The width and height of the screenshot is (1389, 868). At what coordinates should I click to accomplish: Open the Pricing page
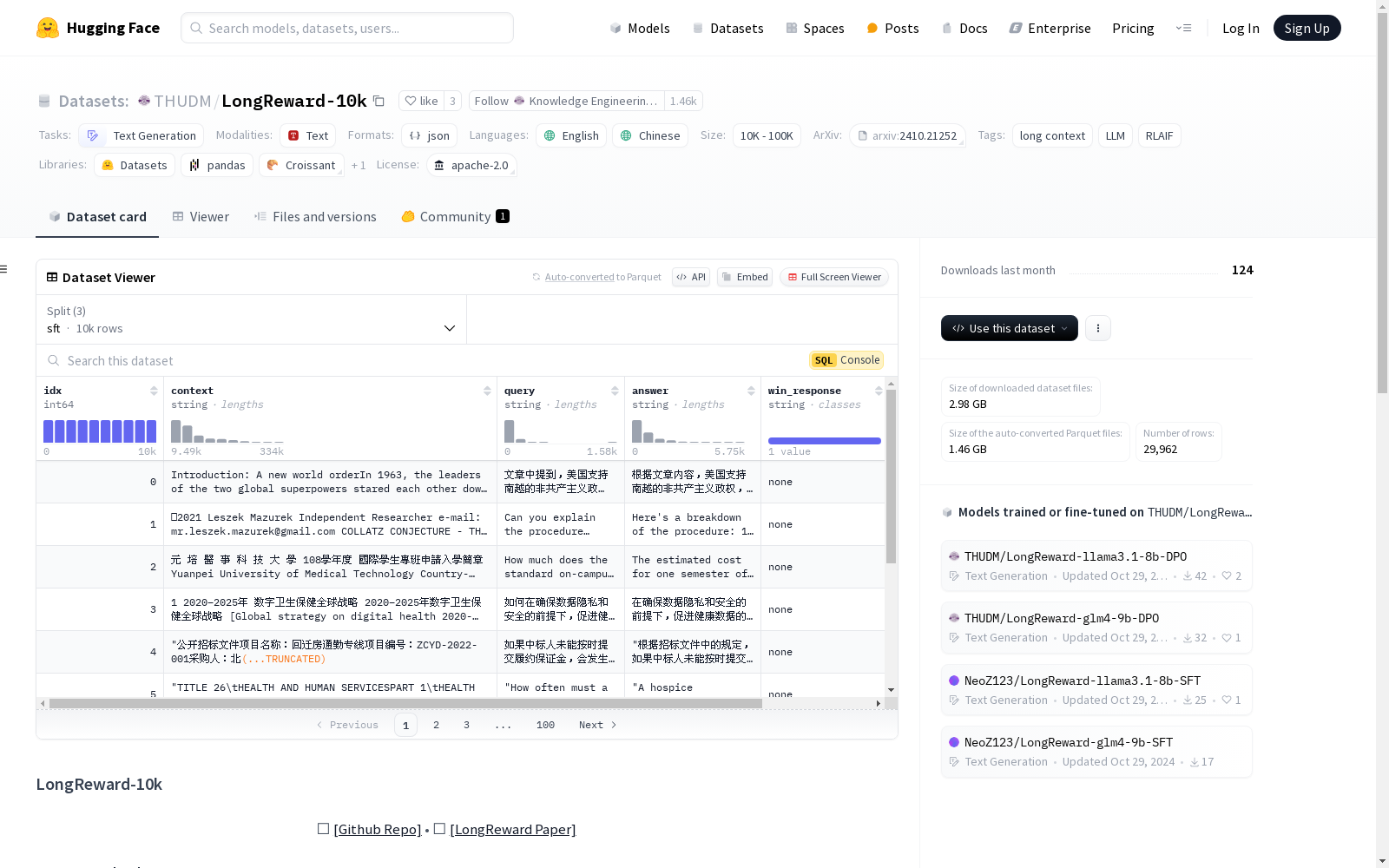coord(1133,28)
